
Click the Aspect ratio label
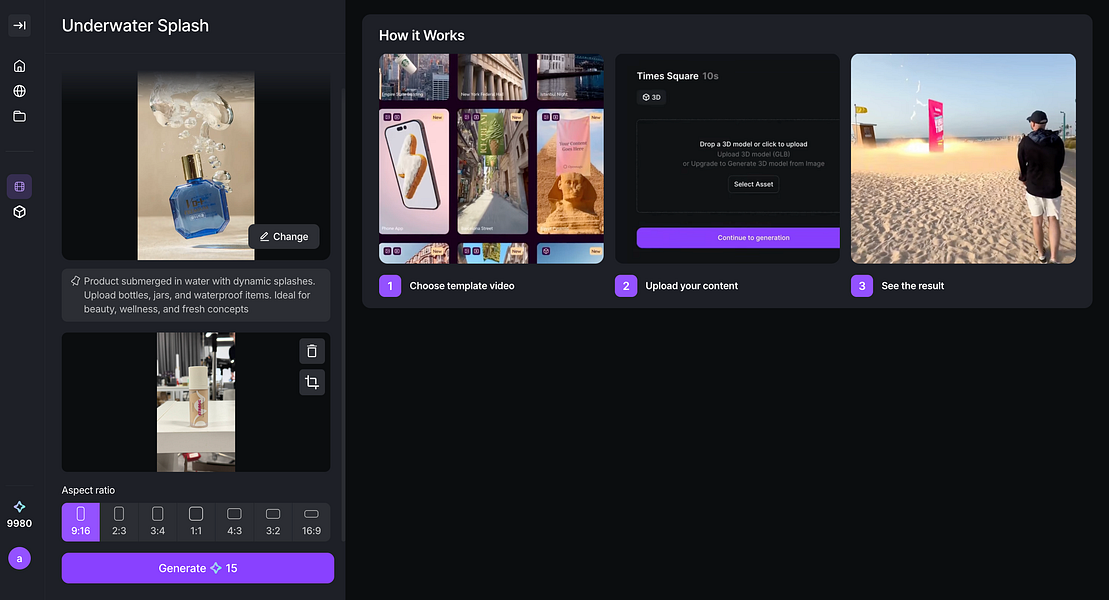[x=88, y=490]
